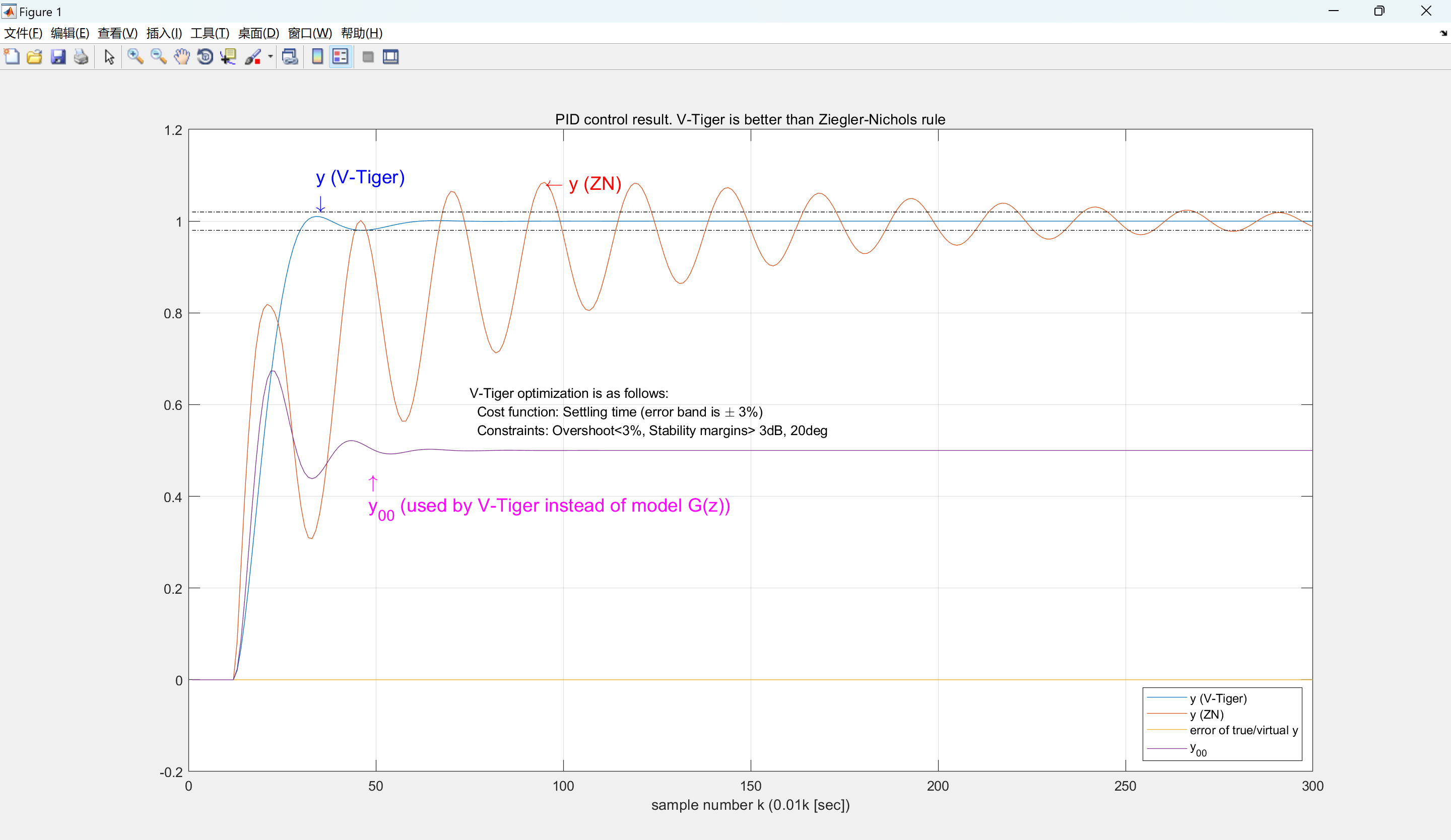Activate the Data Cursor tool
The width and height of the screenshot is (1451, 840).
(x=228, y=56)
